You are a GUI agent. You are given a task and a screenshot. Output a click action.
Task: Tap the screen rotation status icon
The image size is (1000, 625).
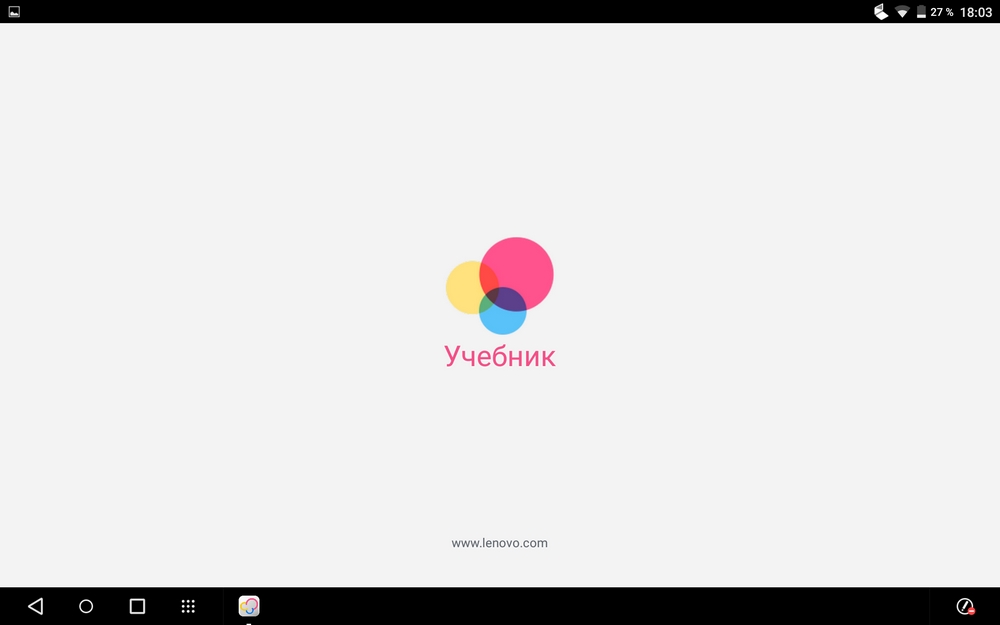click(881, 11)
